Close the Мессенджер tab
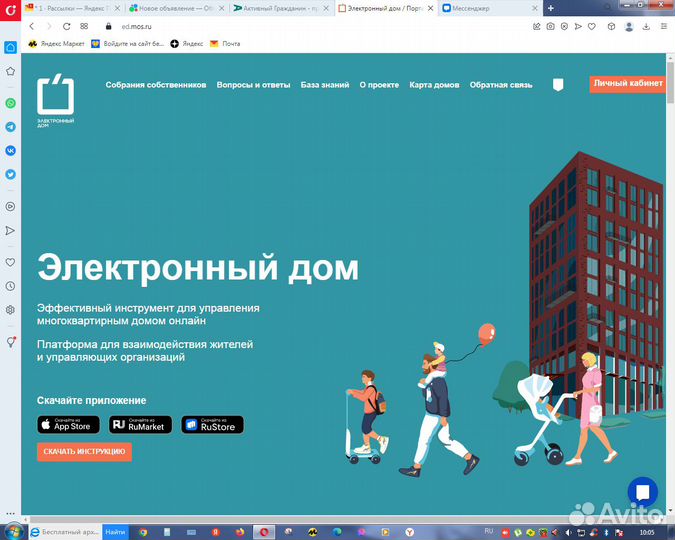Viewport: 675px width, 540px height. tap(535, 8)
